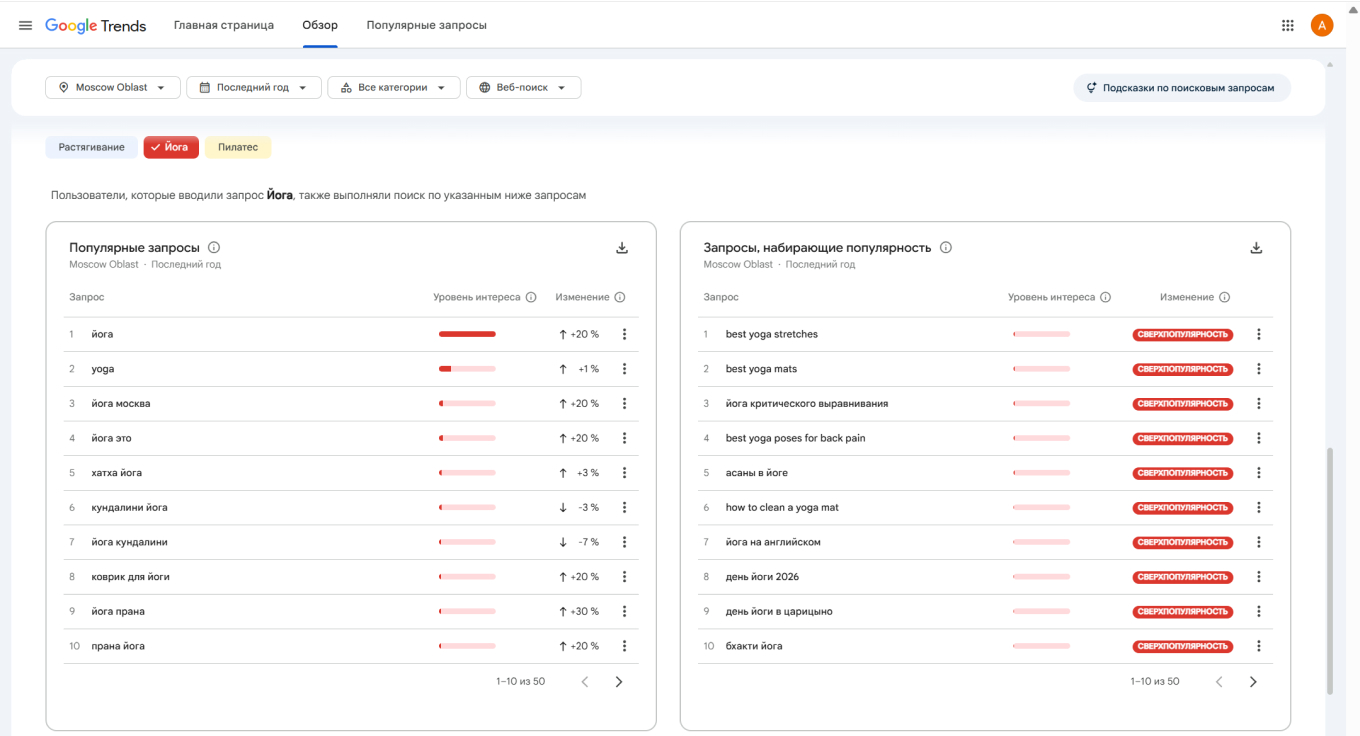Download the Популярные запросы list
The height and width of the screenshot is (736, 1360).
pos(622,248)
